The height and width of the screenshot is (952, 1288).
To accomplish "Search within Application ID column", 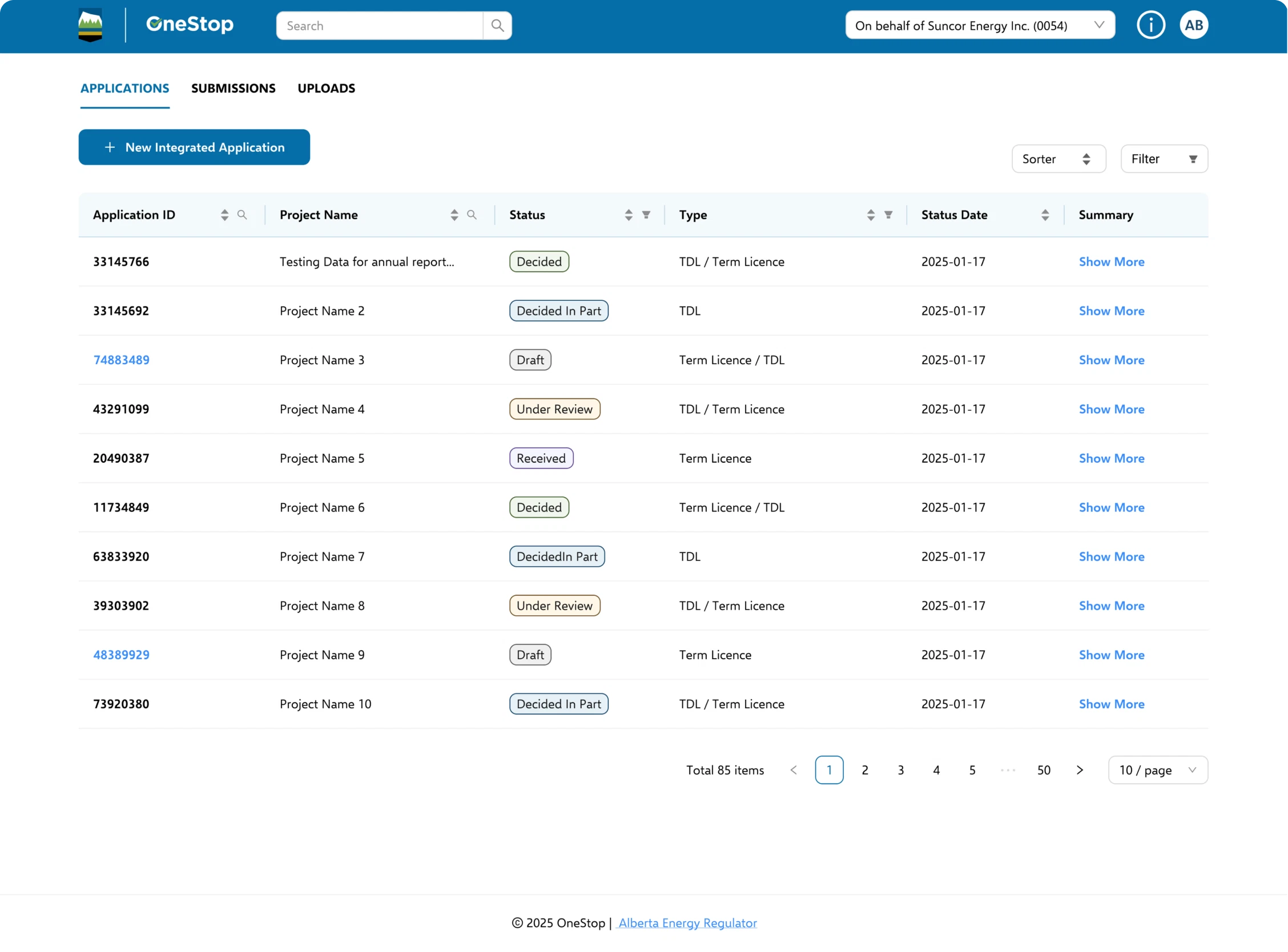I will (242, 215).
